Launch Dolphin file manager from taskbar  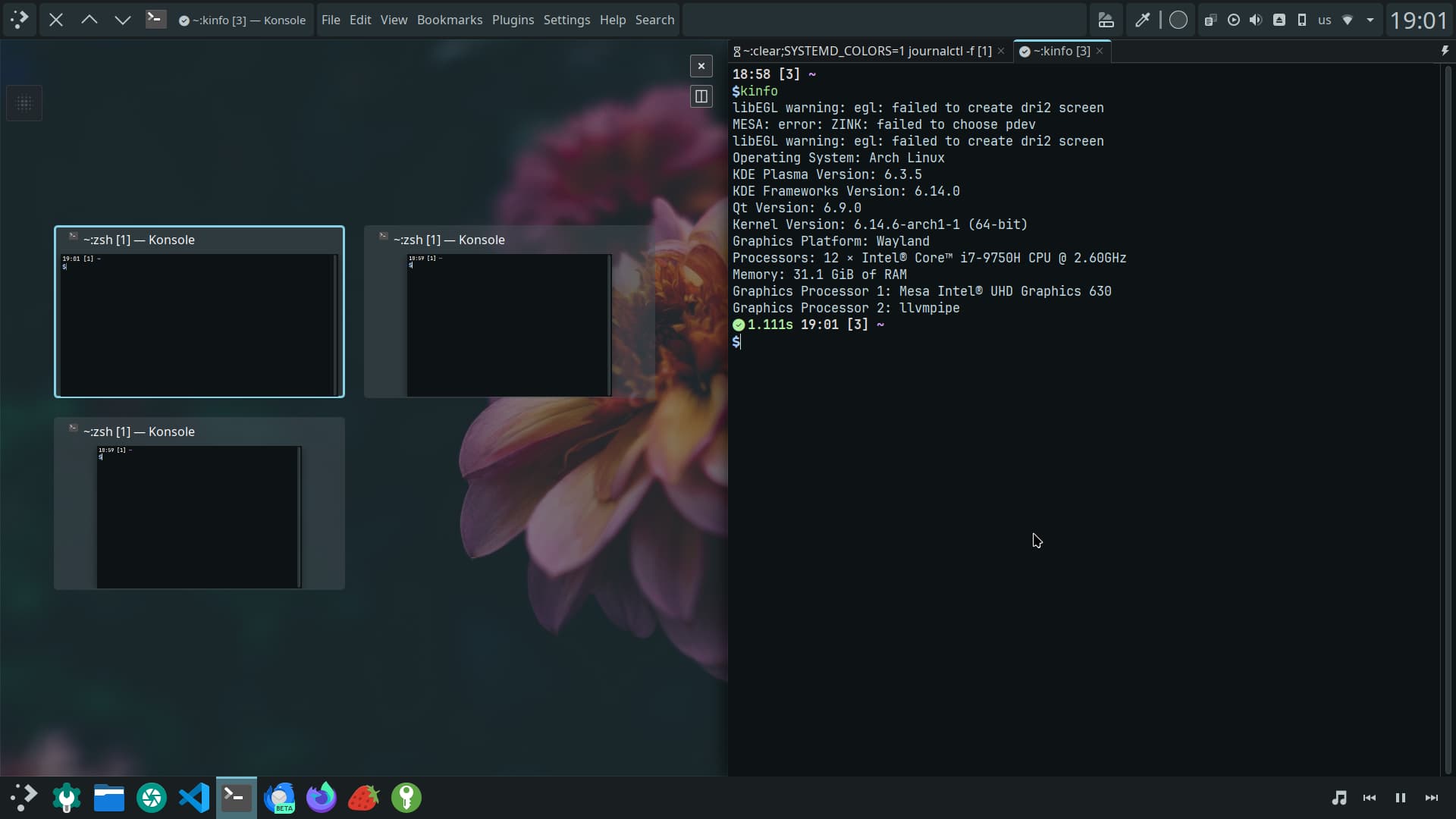pos(109,797)
